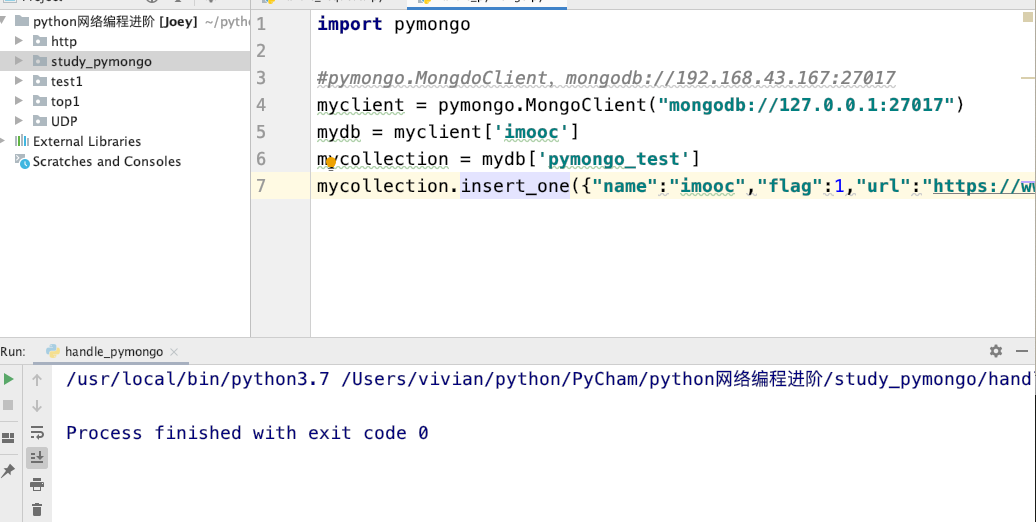Click line number 7 in the gutter
The height and width of the screenshot is (522, 1036).
pyautogui.click(x=261, y=186)
